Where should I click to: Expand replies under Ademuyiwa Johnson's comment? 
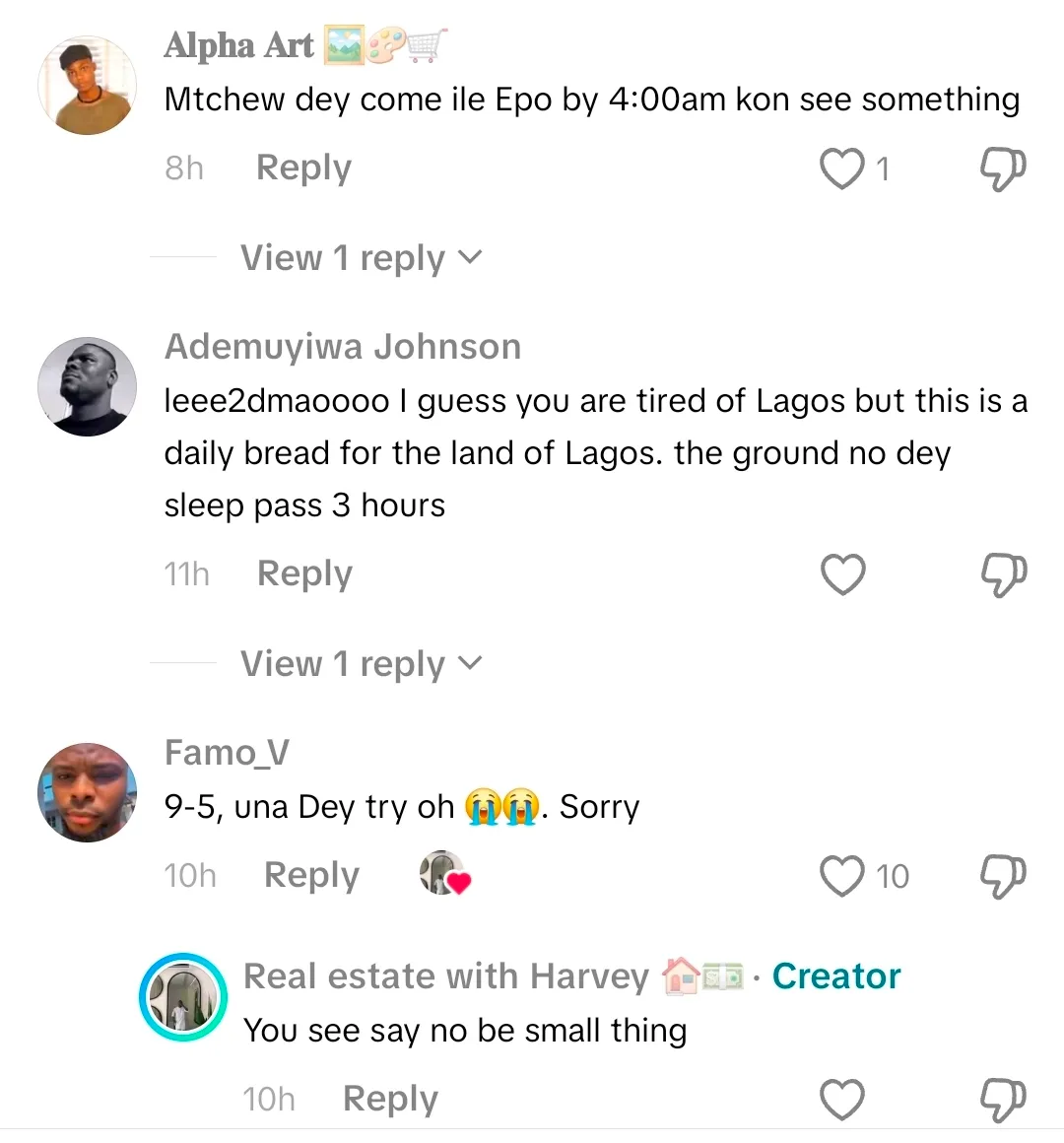click(x=361, y=664)
